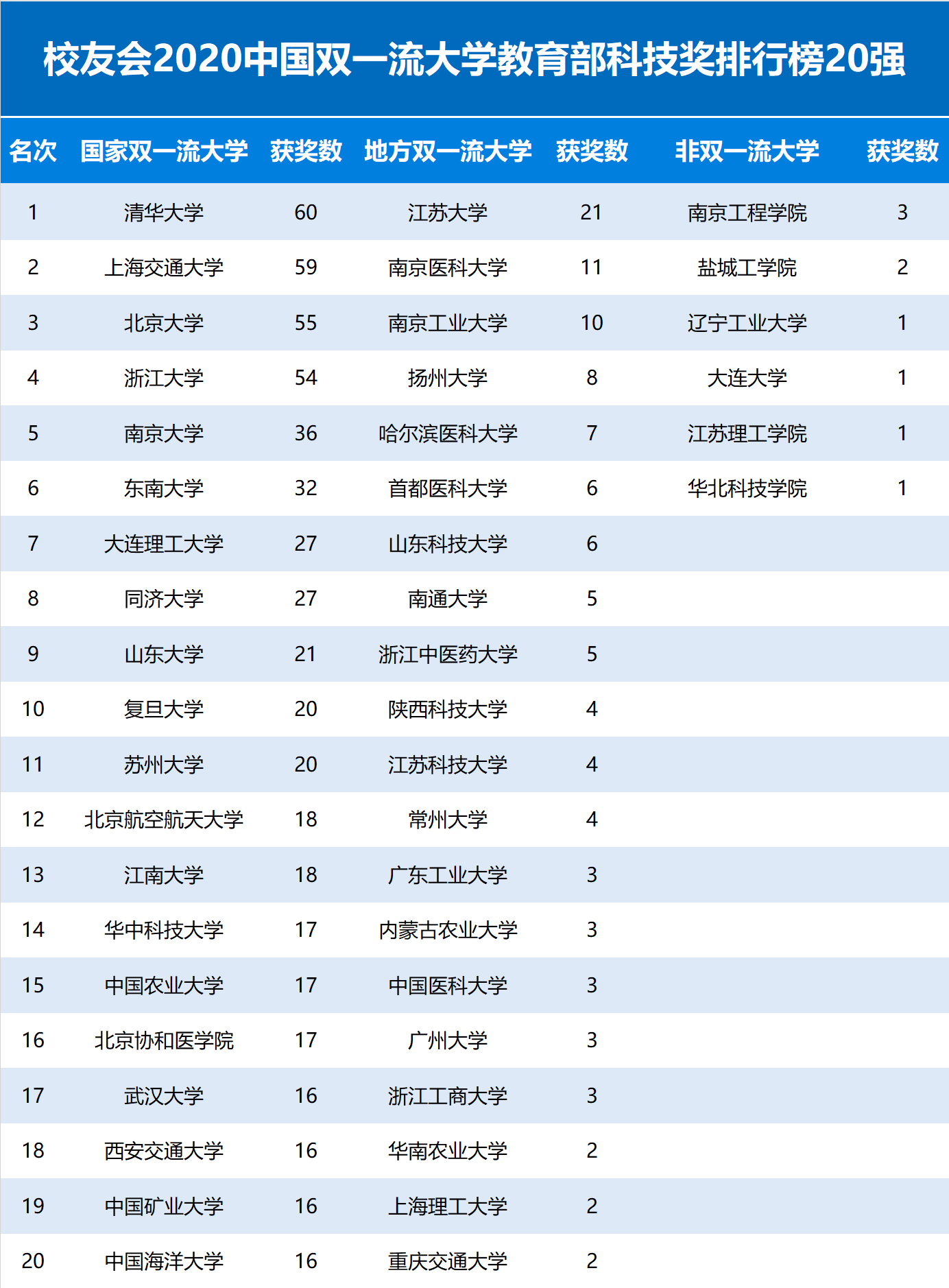Click award count 54 for 浙江大学

tap(306, 378)
